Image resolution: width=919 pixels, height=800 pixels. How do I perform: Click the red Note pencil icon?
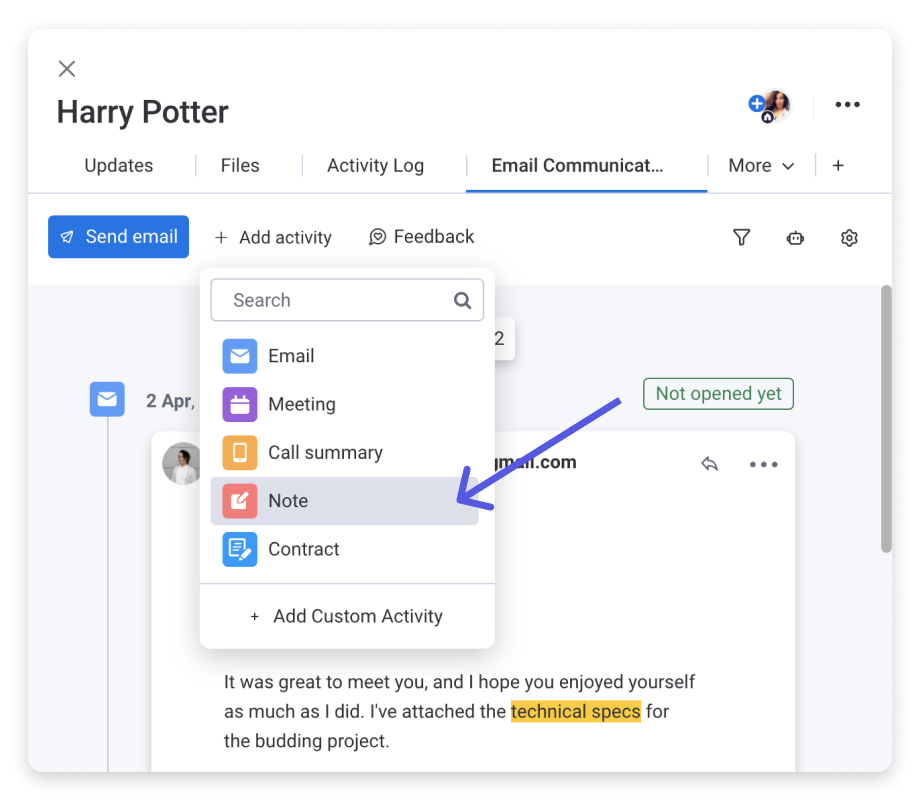[x=240, y=501]
